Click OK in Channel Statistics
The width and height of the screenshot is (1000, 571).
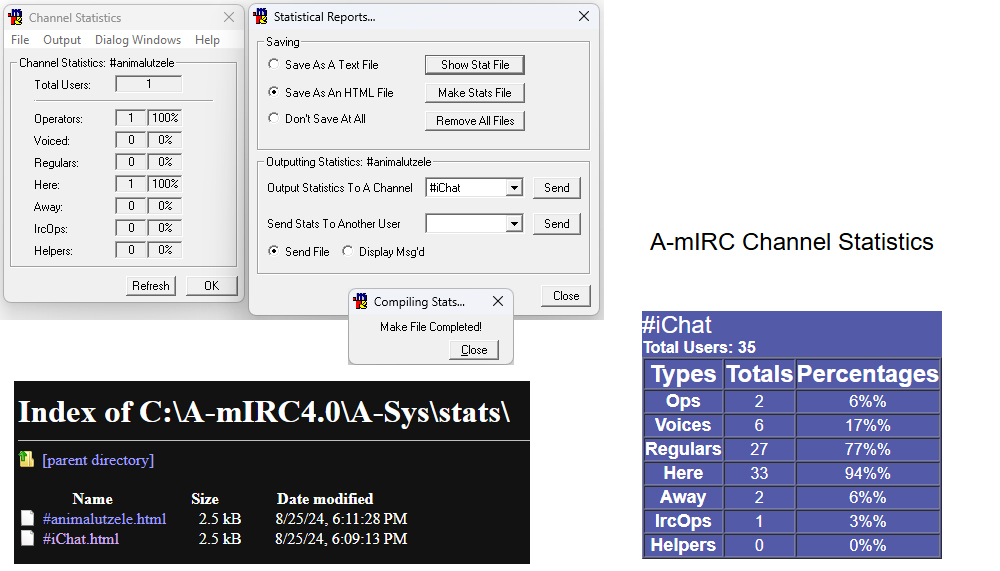(212, 285)
